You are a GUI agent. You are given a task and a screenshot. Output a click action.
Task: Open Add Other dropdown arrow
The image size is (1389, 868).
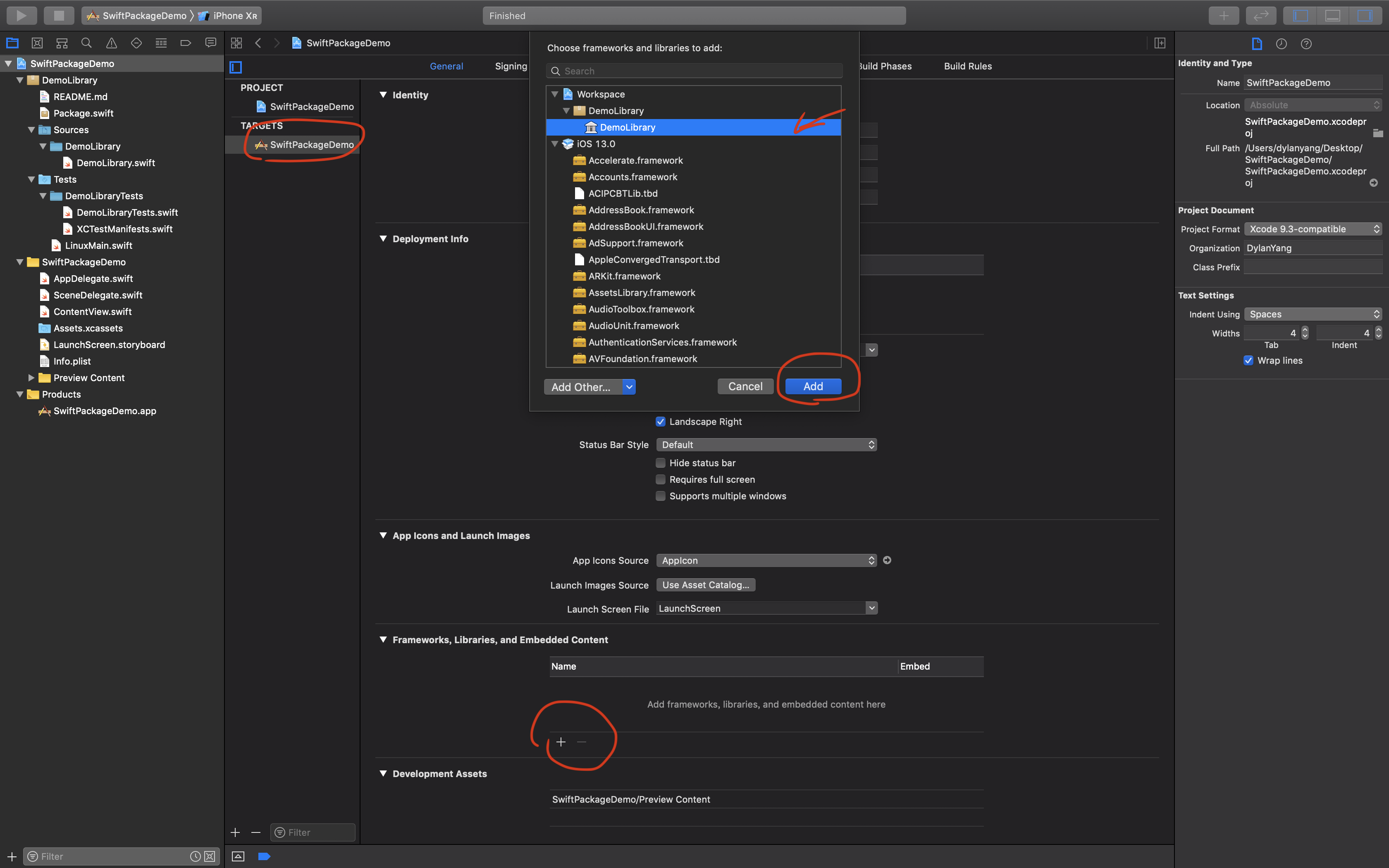click(x=629, y=387)
